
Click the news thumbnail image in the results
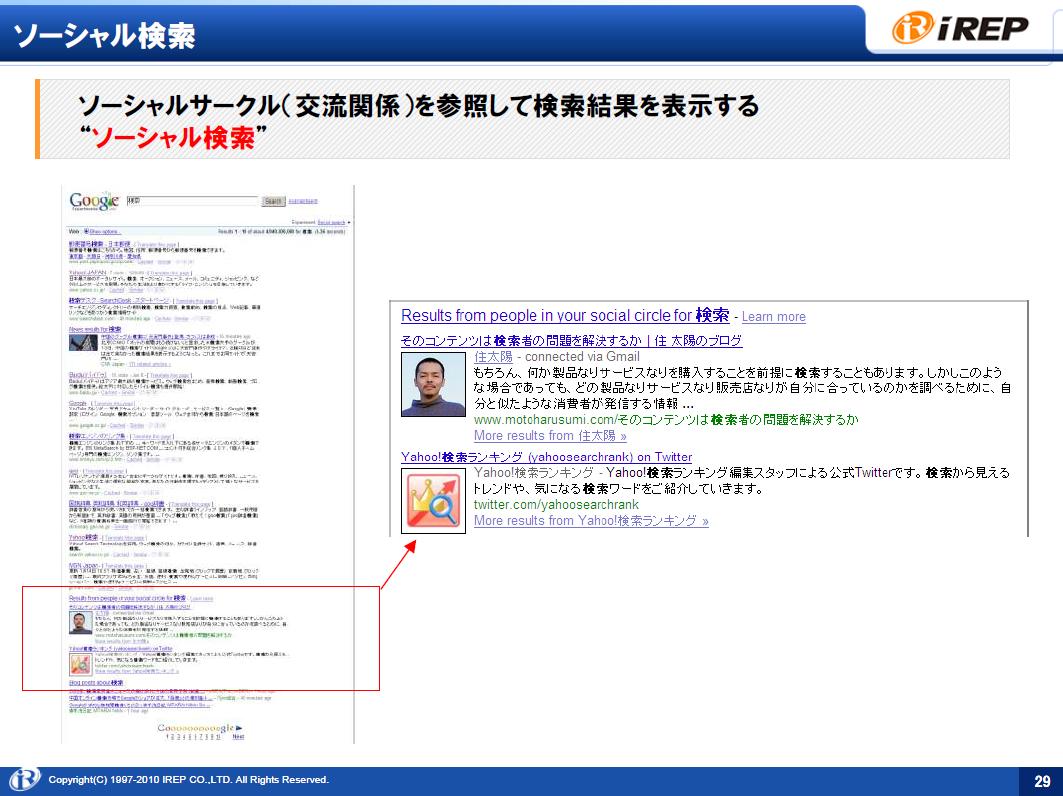83,342
